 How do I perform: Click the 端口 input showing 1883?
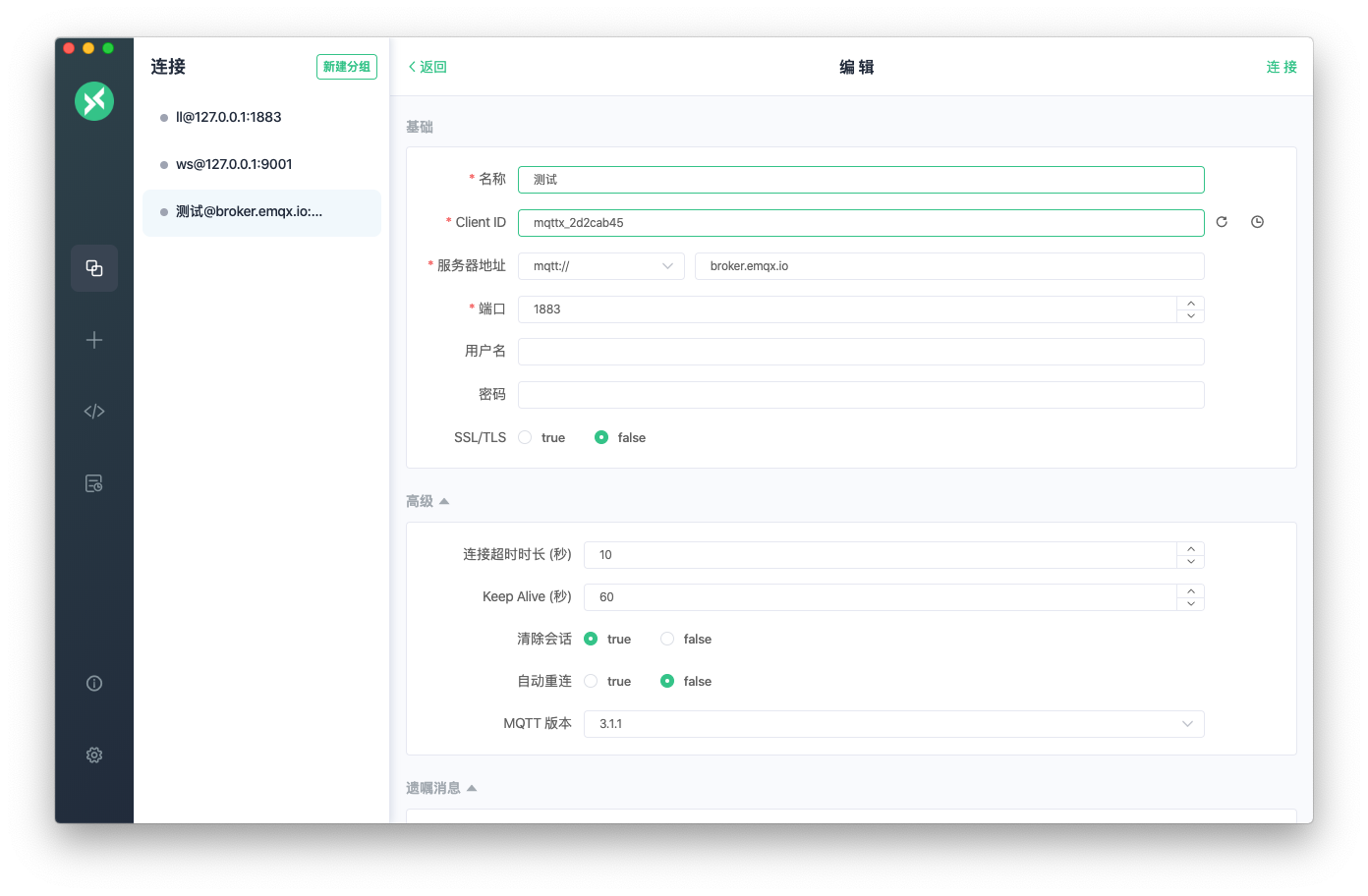847,309
